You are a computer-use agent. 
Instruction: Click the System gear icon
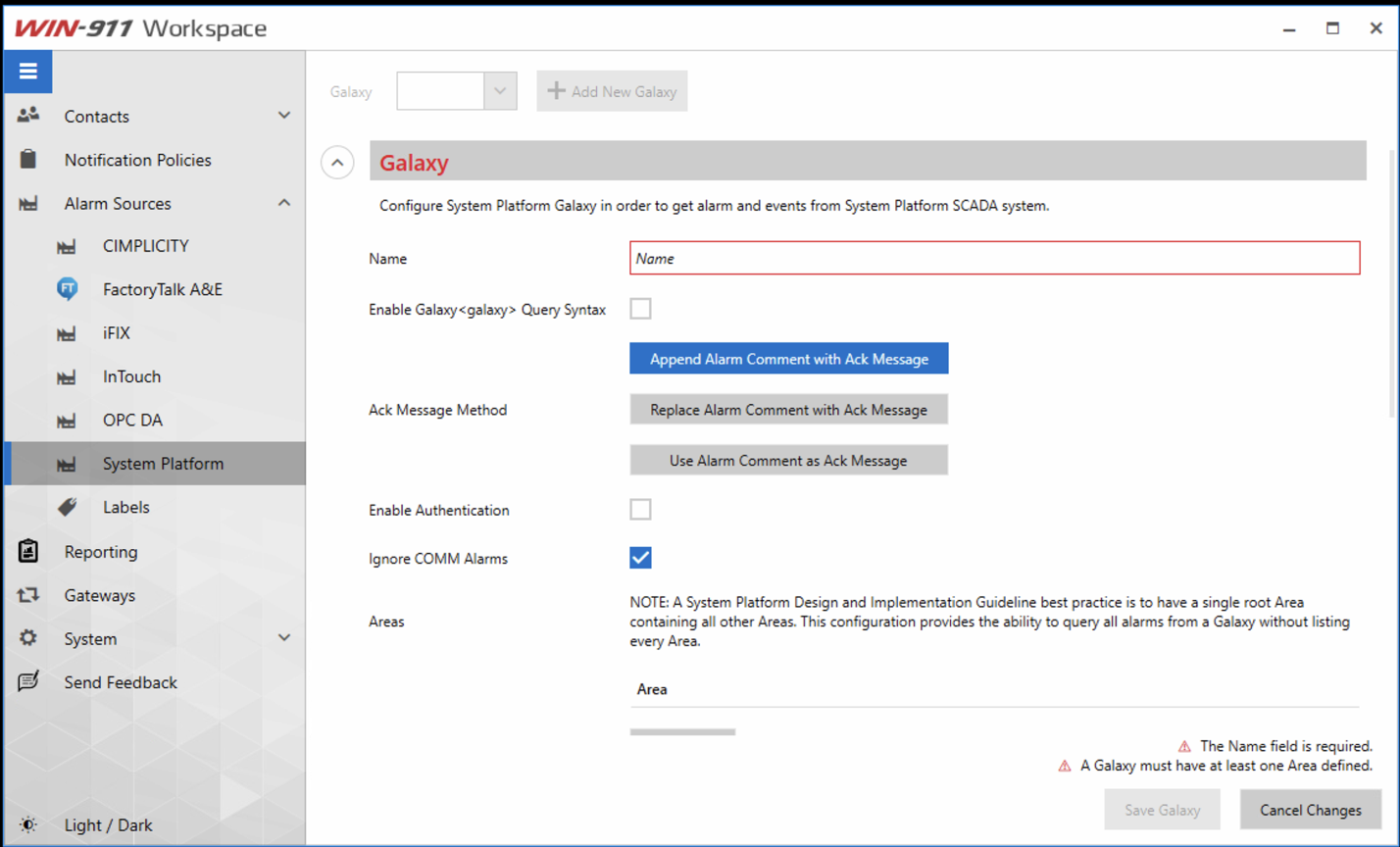[x=28, y=638]
